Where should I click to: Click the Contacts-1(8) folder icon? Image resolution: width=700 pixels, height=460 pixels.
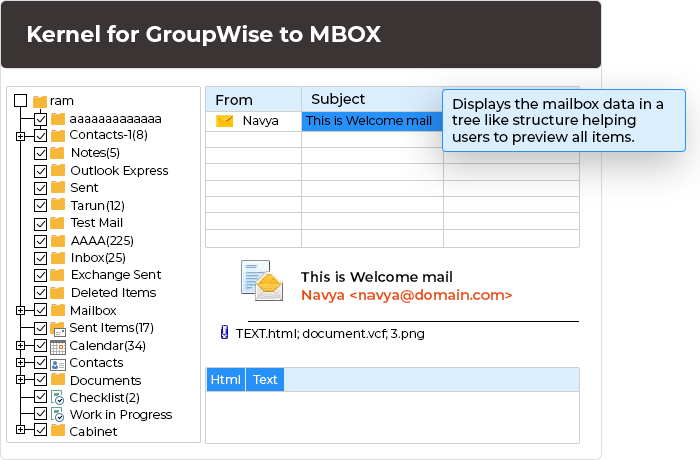(58, 135)
